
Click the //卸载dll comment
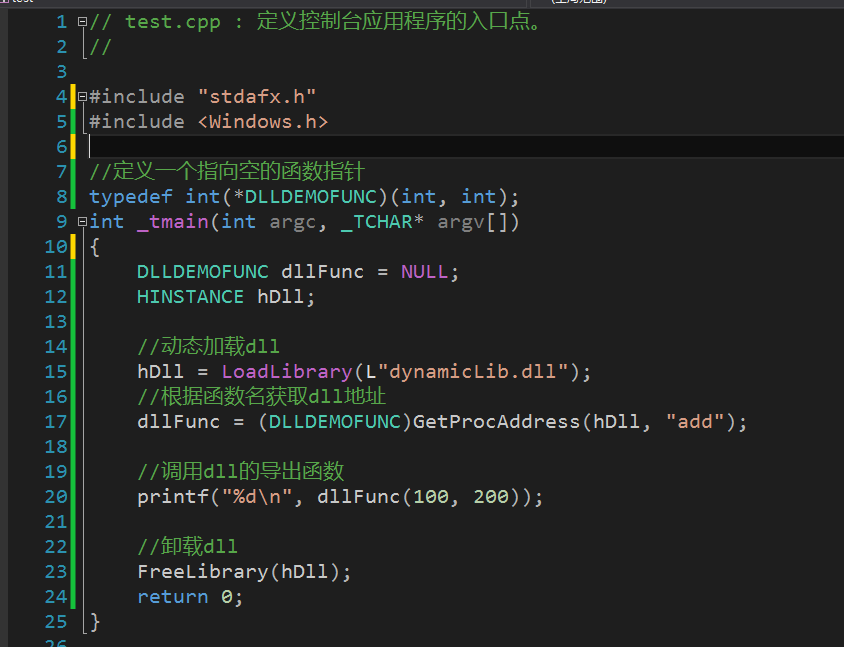point(187,546)
